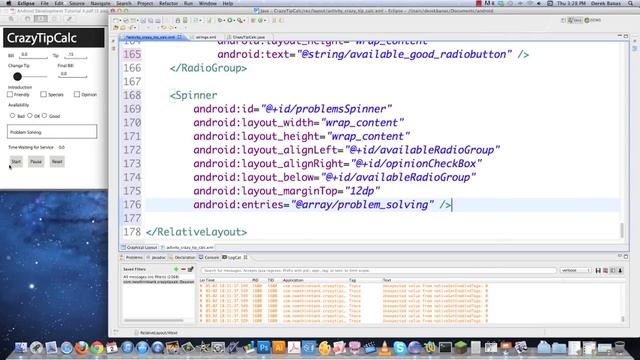Image resolution: width=640 pixels, height=360 pixels.
Task: Check the Friendly checkbox
Action: [10, 94]
